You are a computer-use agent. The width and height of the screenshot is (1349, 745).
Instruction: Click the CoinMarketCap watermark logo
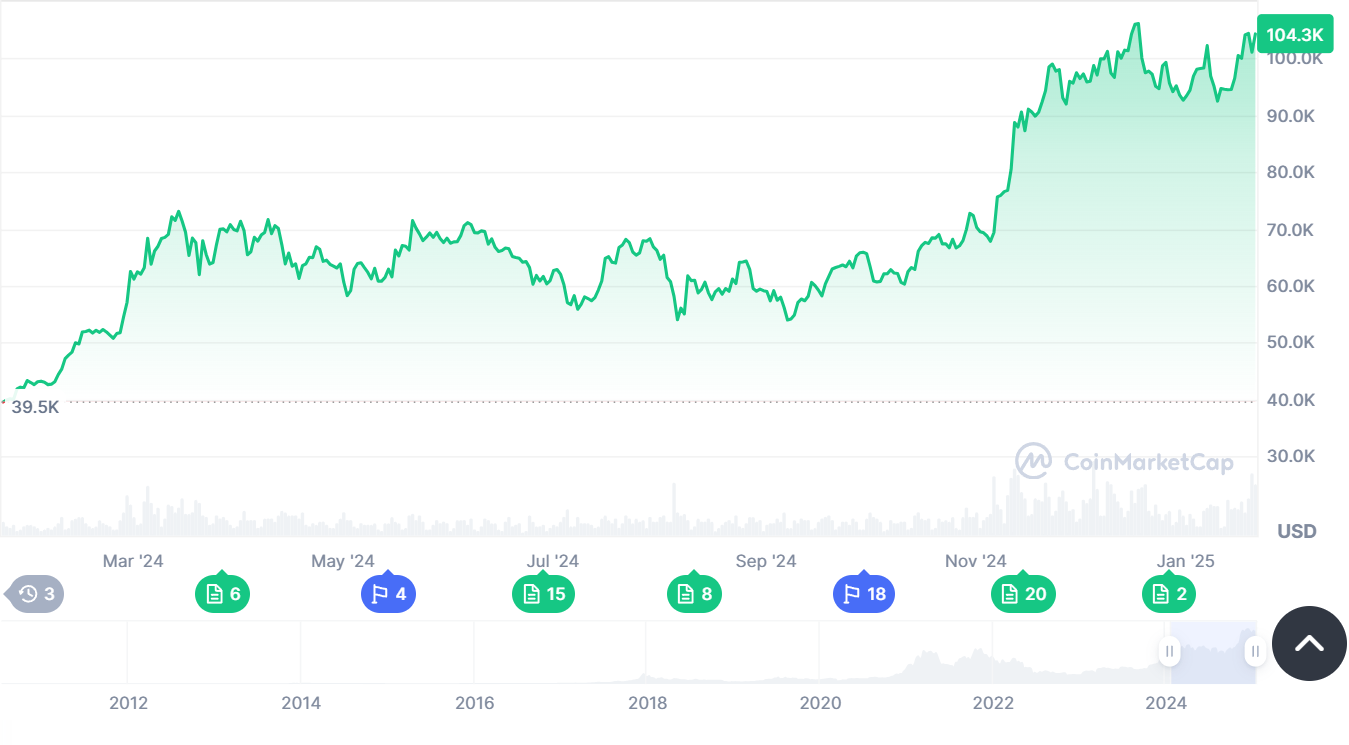(1125, 461)
